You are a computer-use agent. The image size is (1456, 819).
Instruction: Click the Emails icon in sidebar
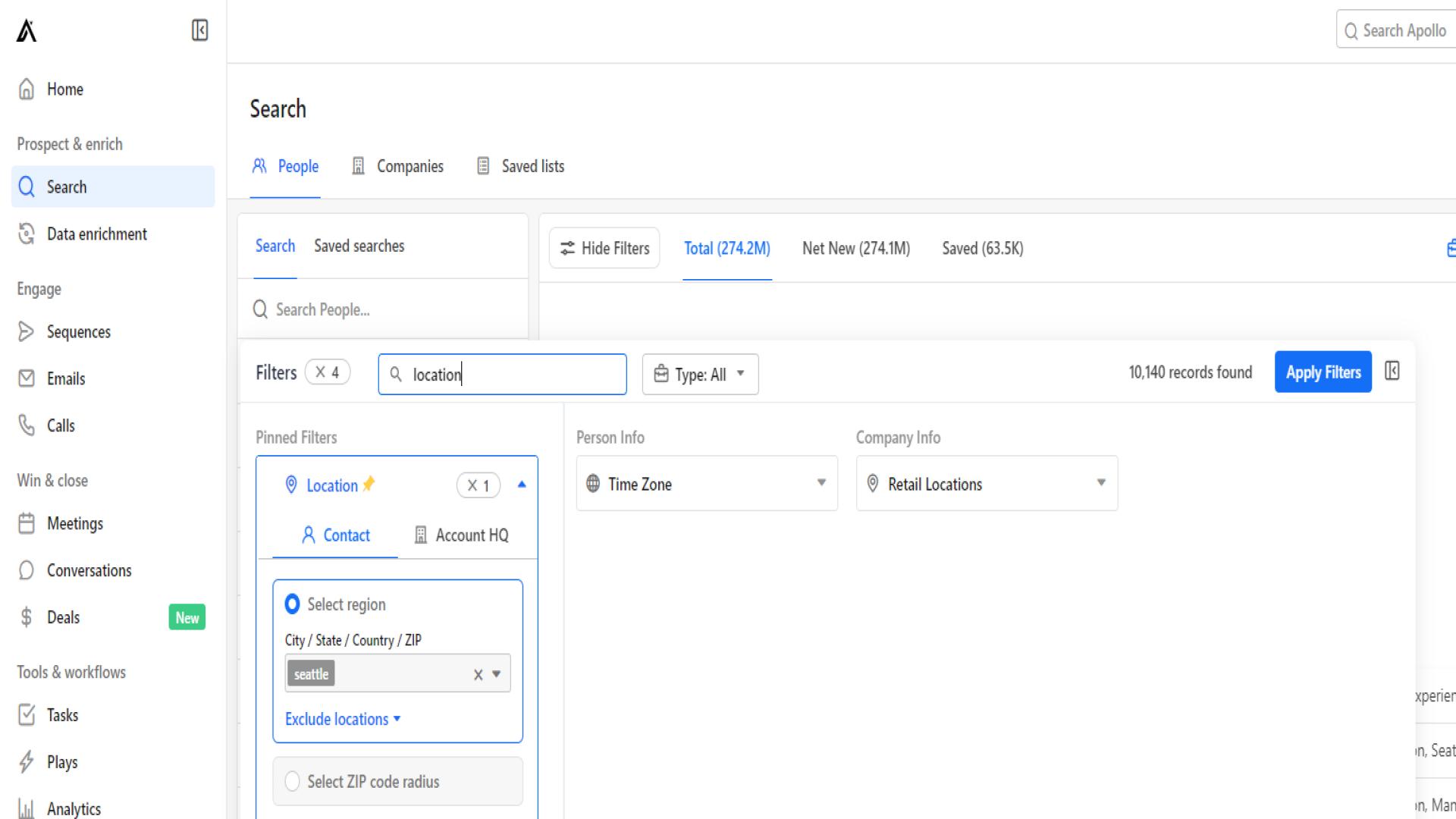click(27, 378)
